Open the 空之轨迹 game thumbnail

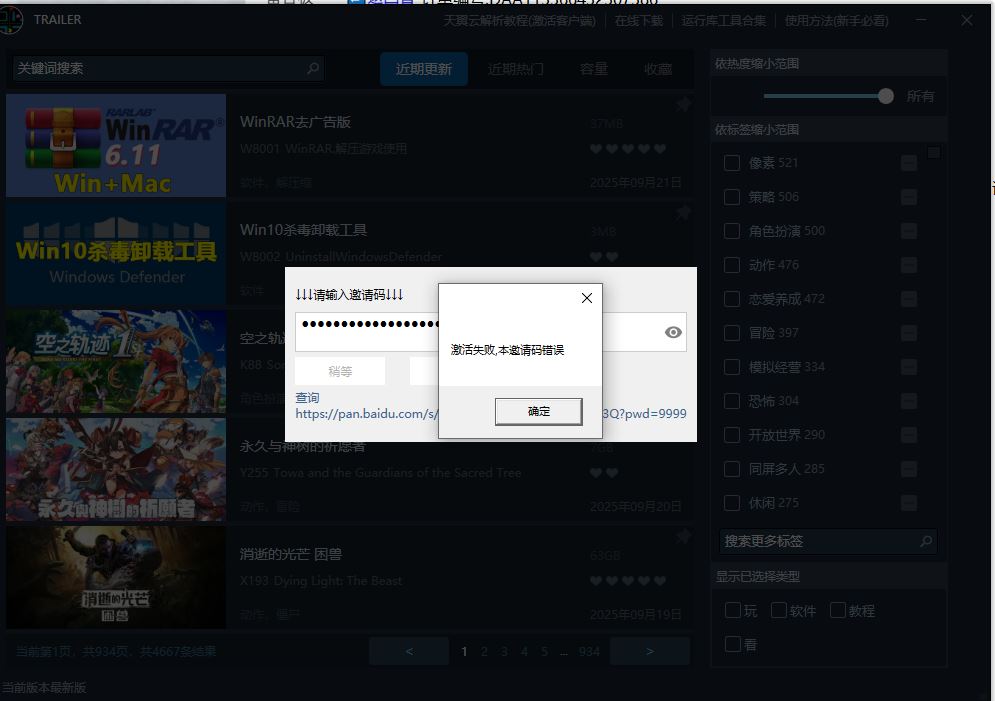(x=116, y=362)
